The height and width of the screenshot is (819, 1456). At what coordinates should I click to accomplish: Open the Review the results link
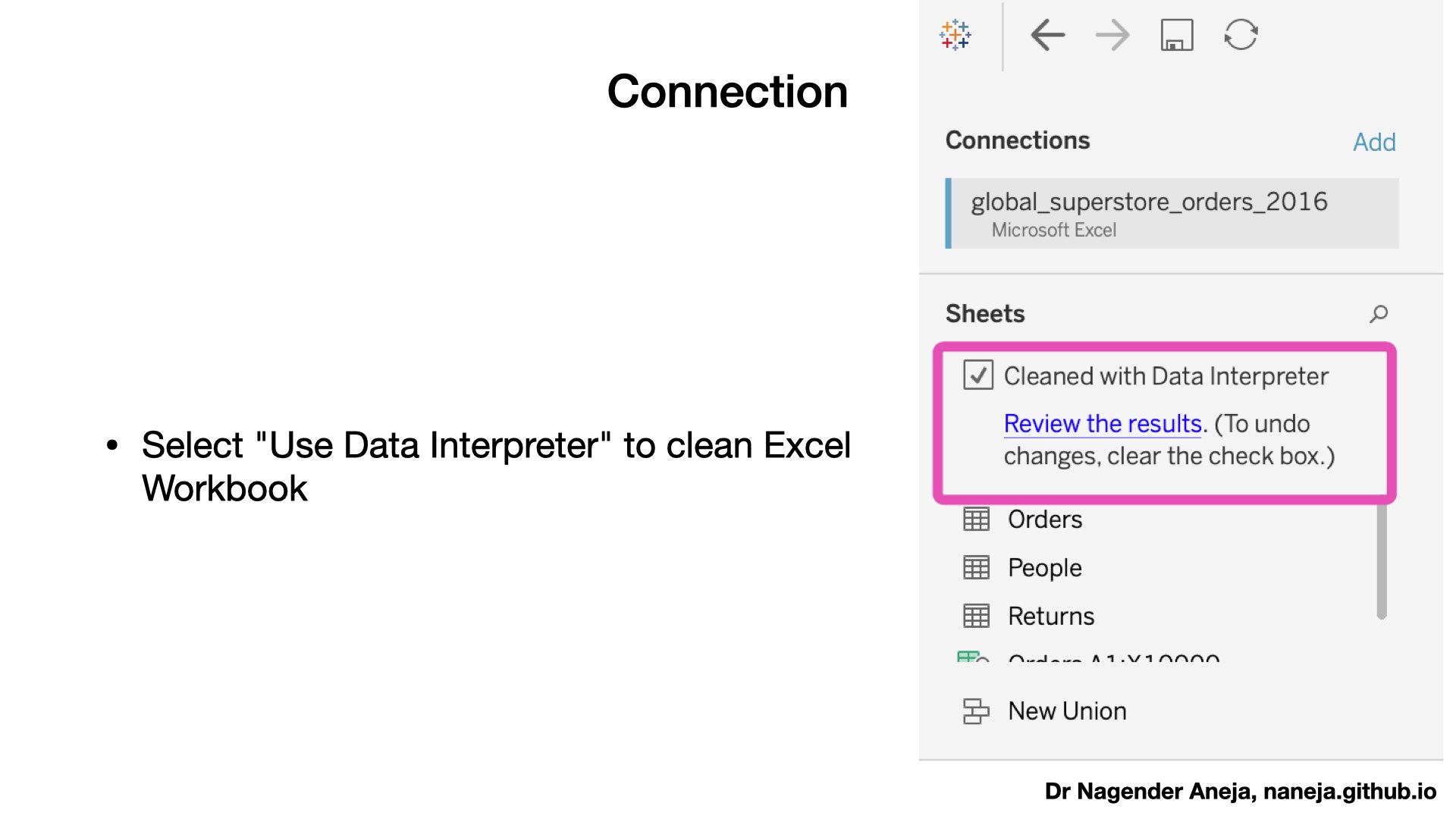[1103, 423]
